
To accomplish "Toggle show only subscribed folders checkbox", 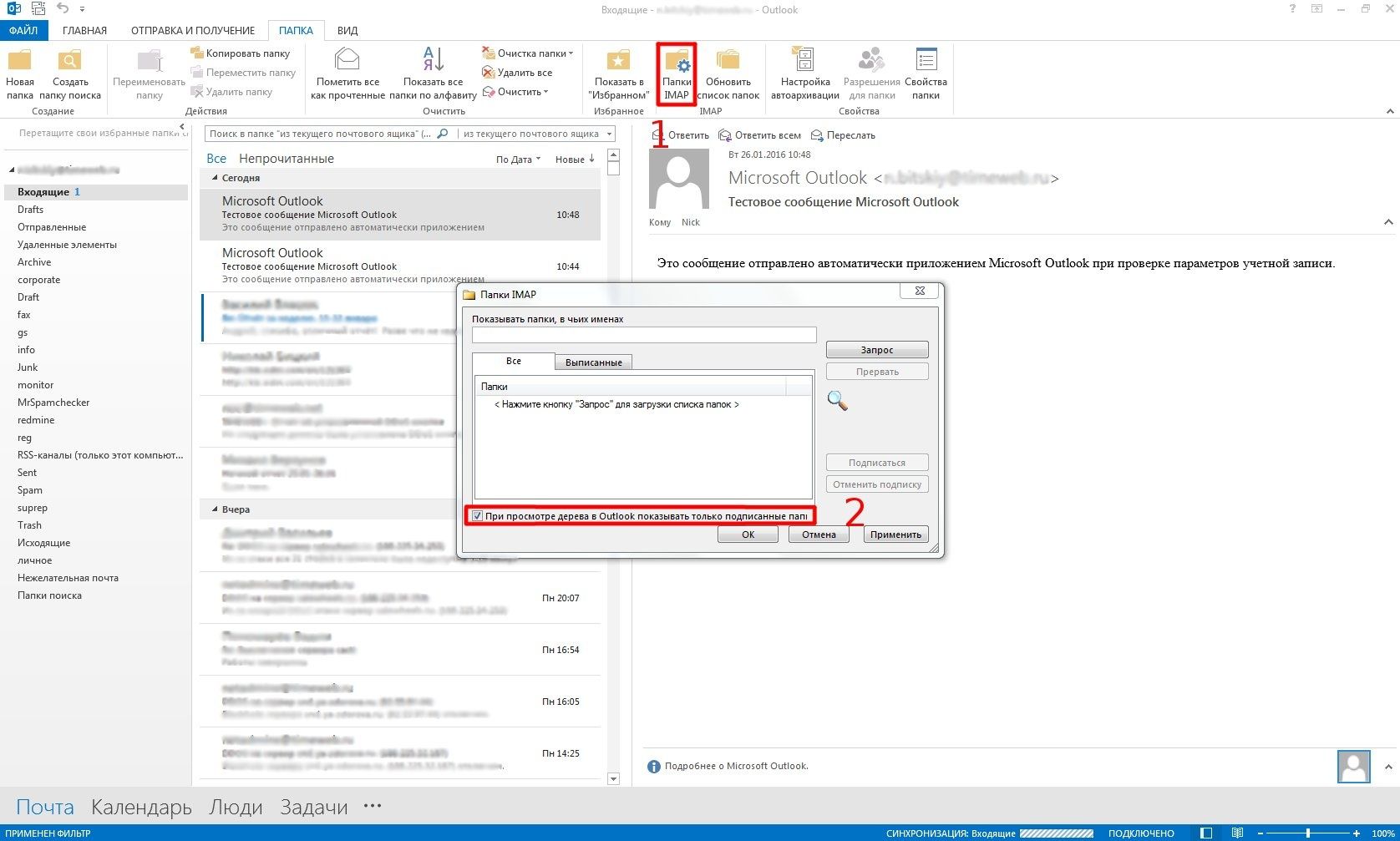I will click(477, 516).
